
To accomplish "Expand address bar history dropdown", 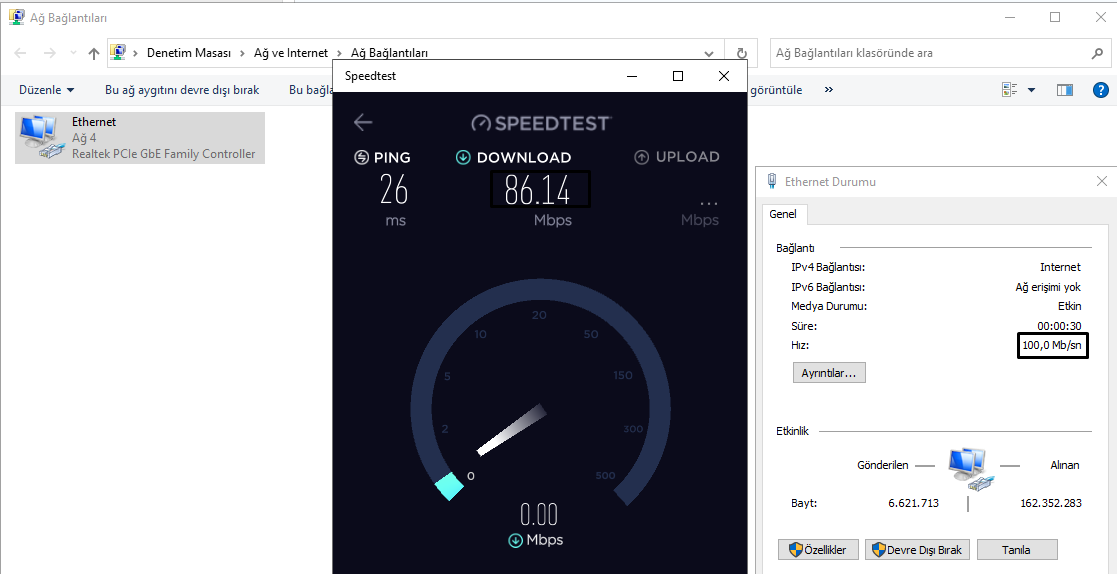I will point(709,53).
